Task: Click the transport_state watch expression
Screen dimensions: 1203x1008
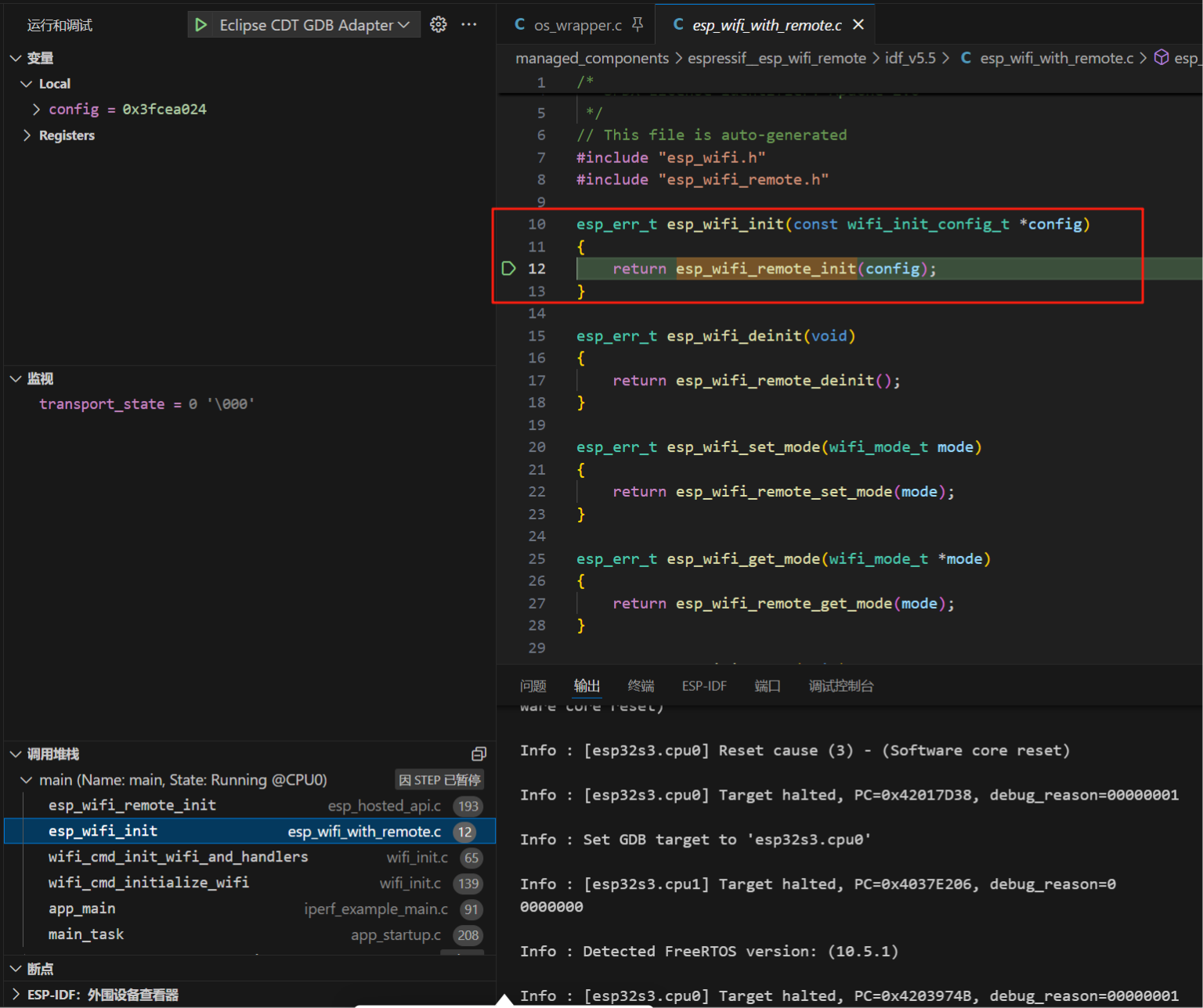Action: tap(102, 404)
